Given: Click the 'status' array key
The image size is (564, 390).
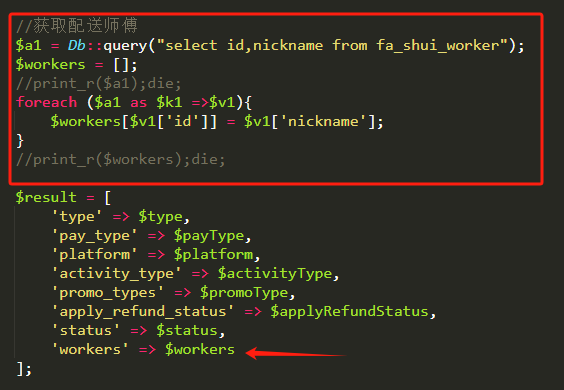Looking at the screenshot, I should pos(86,331).
